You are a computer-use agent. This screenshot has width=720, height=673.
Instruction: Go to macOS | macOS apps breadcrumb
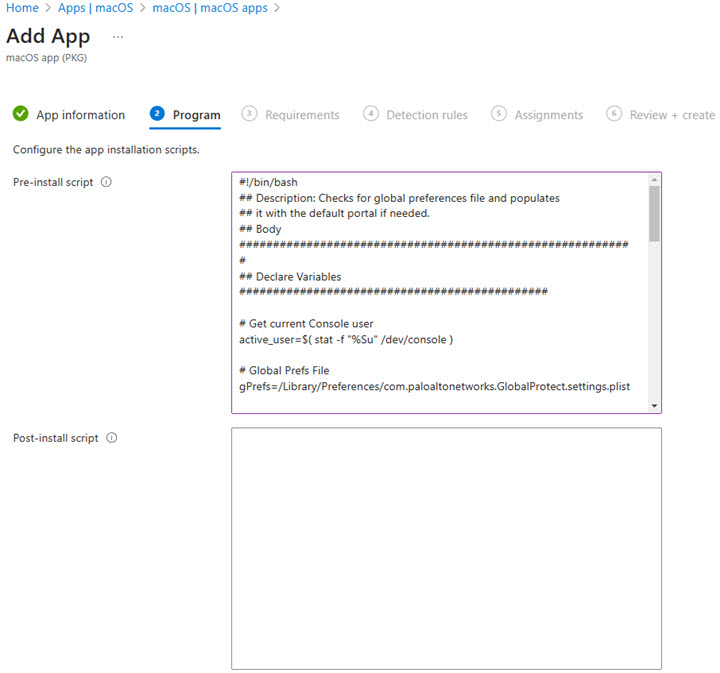209,8
